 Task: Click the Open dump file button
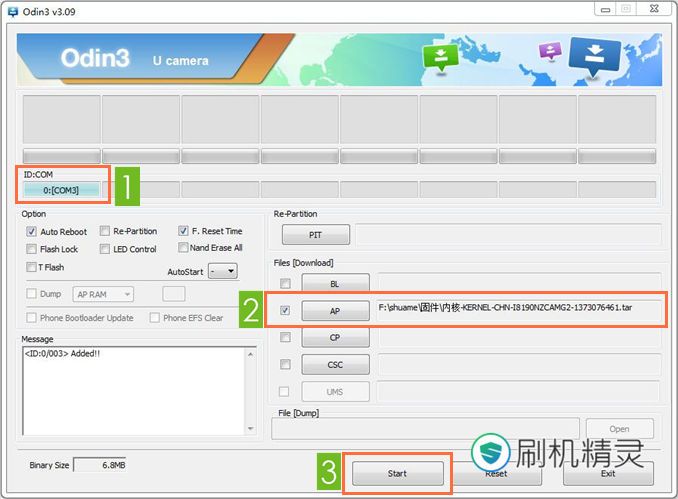click(619, 429)
